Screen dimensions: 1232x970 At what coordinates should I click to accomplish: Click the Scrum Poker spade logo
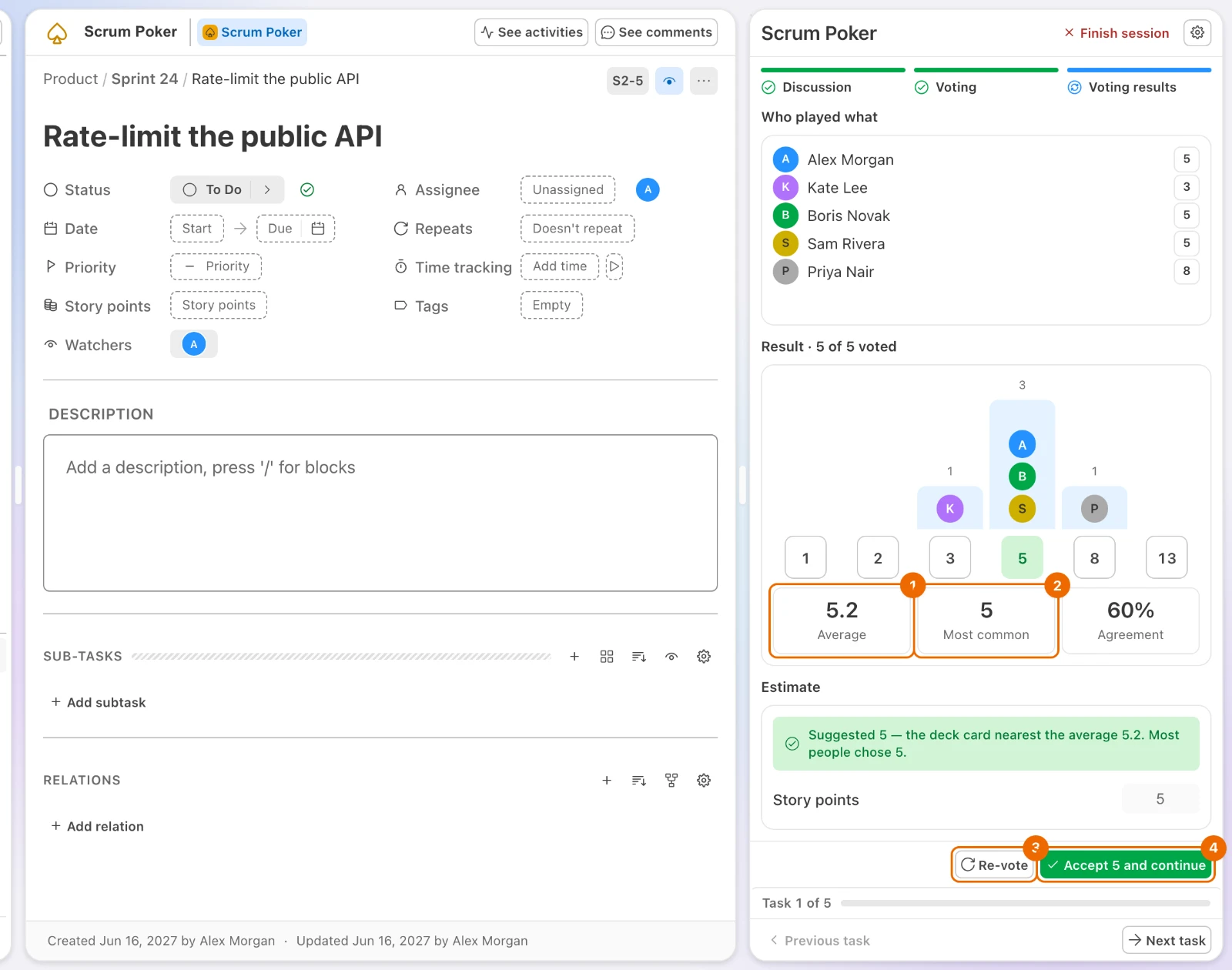[57, 32]
